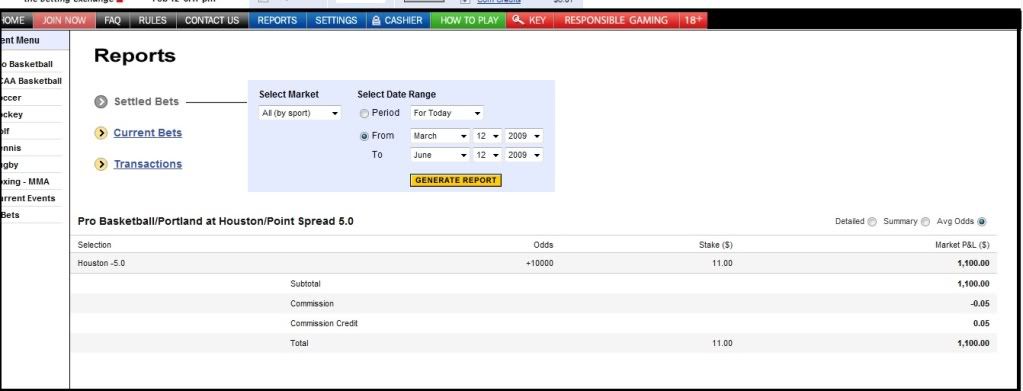1023x391 pixels.
Task: Click the Houston -5.0 selection cell
Action: click(100, 264)
